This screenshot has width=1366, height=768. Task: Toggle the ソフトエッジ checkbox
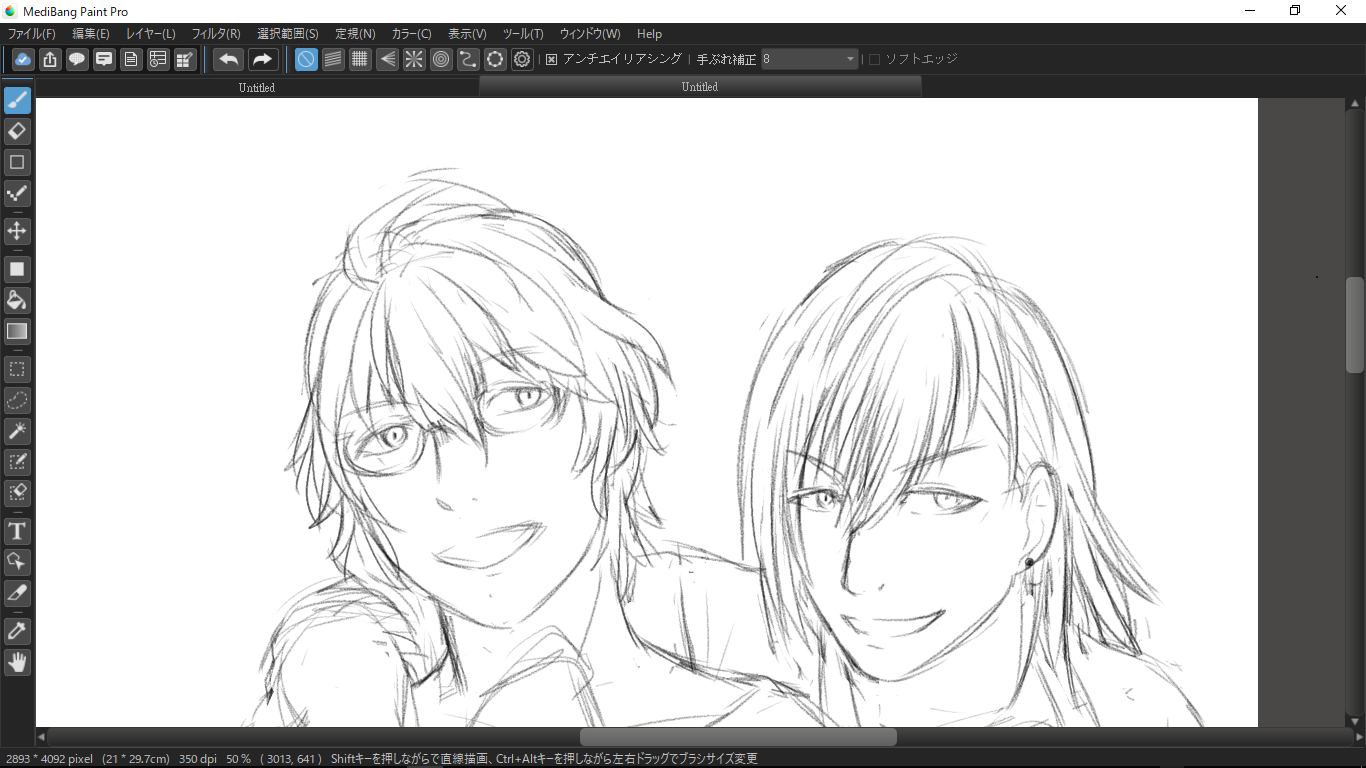pyautogui.click(x=874, y=59)
